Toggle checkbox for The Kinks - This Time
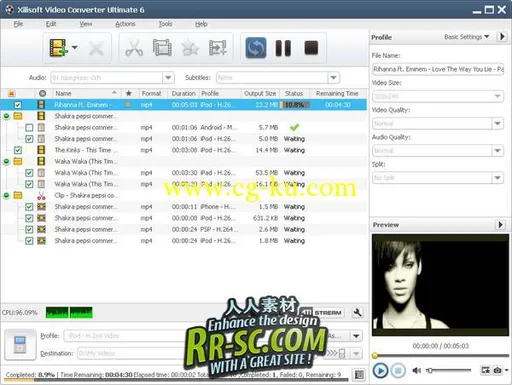 click(x=18, y=150)
